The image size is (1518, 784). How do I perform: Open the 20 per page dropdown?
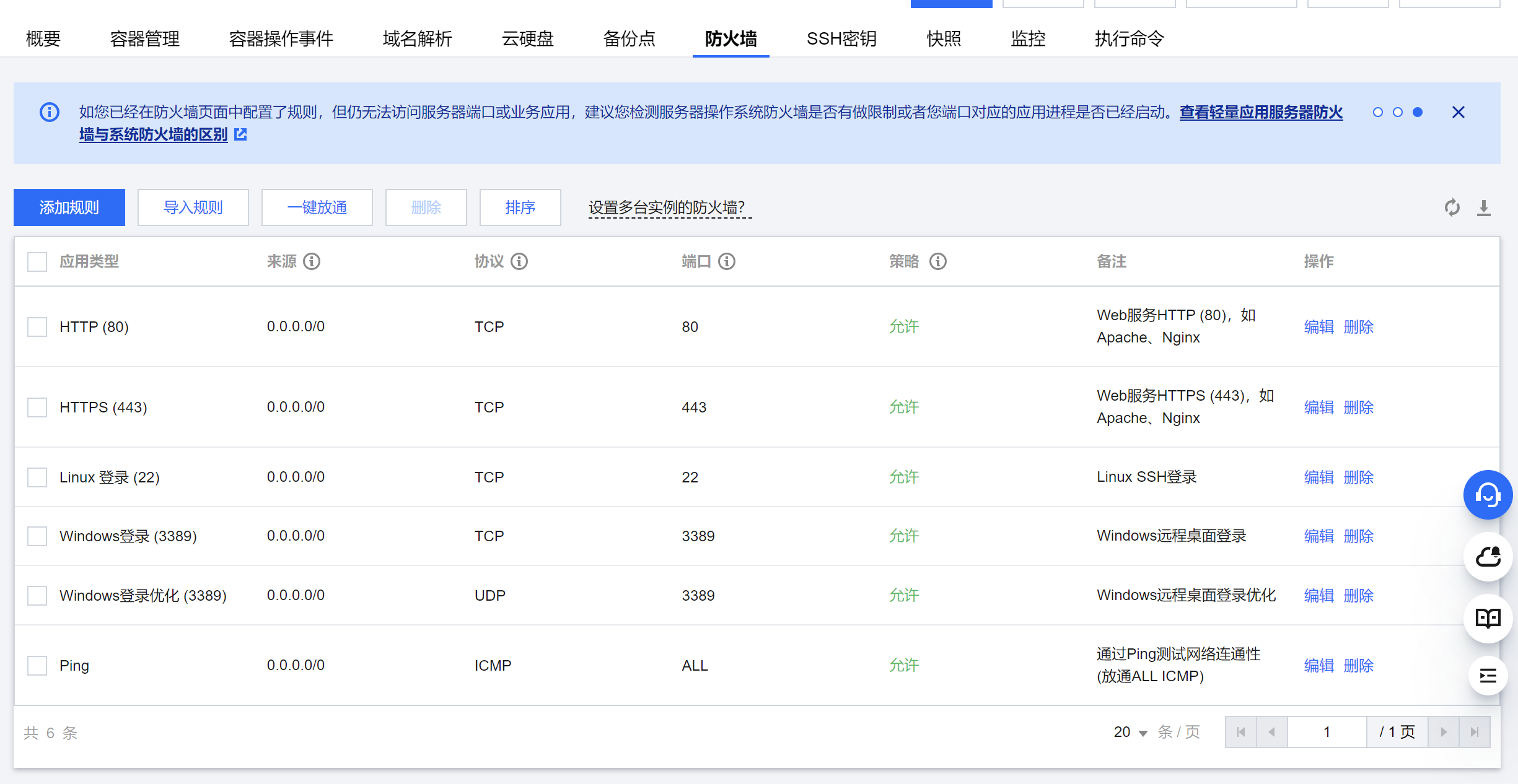(x=1131, y=732)
